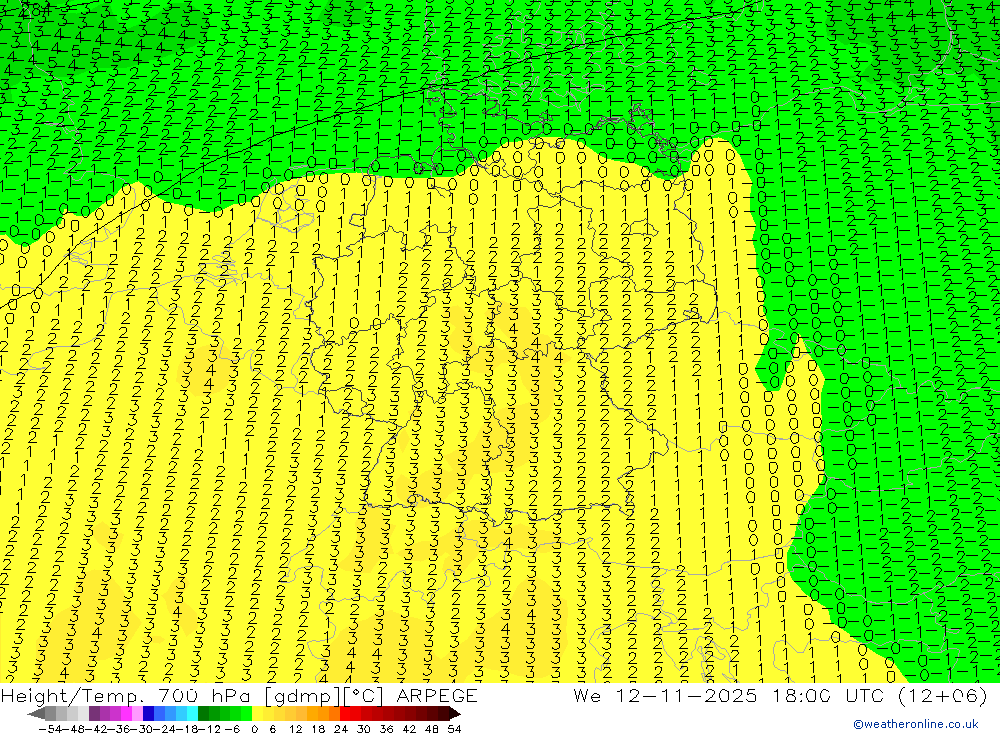The width and height of the screenshot is (1000, 733).
Task: Click the magenta -36°C legend swatch
Action: (x=126, y=713)
